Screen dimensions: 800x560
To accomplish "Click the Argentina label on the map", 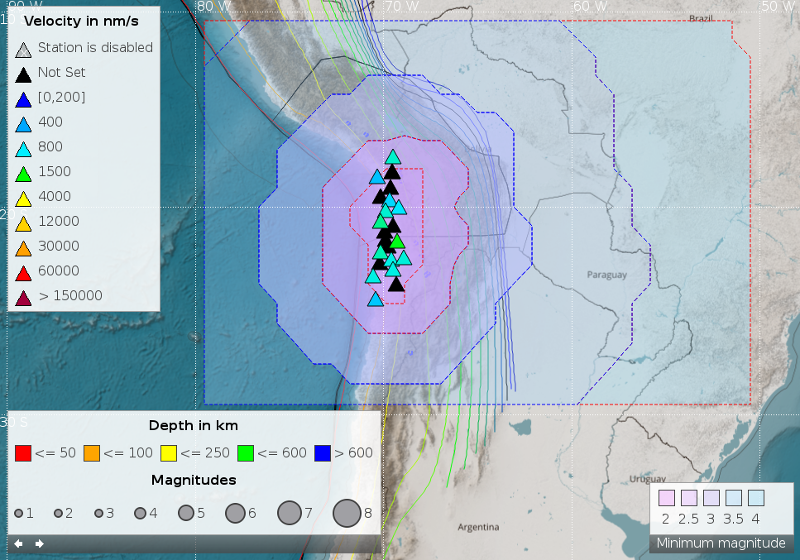I will point(478,527).
